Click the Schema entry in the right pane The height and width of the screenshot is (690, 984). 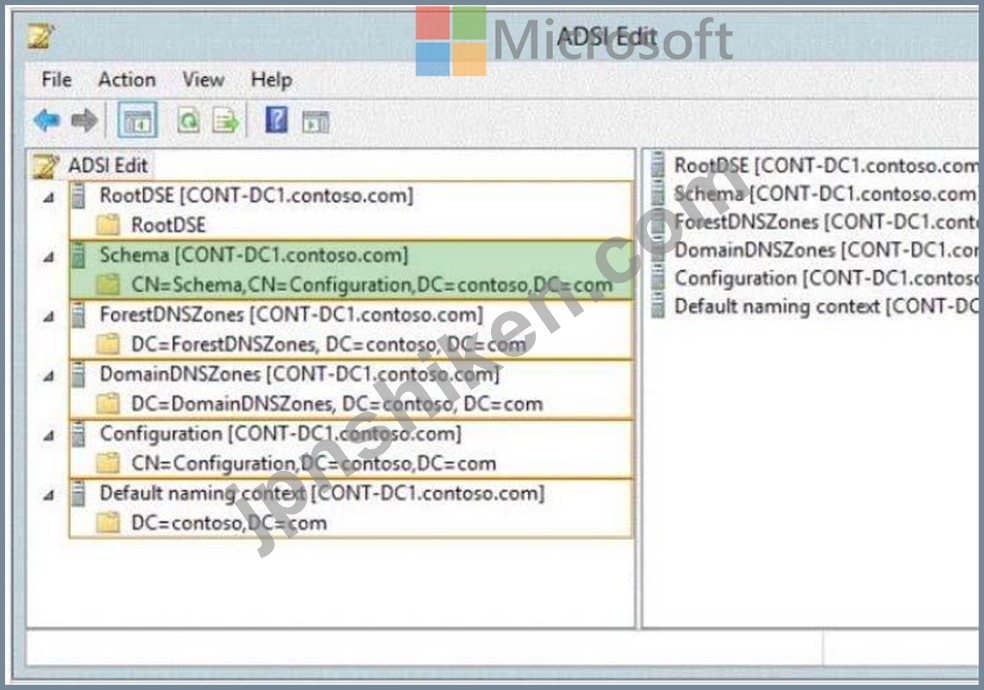(x=825, y=194)
